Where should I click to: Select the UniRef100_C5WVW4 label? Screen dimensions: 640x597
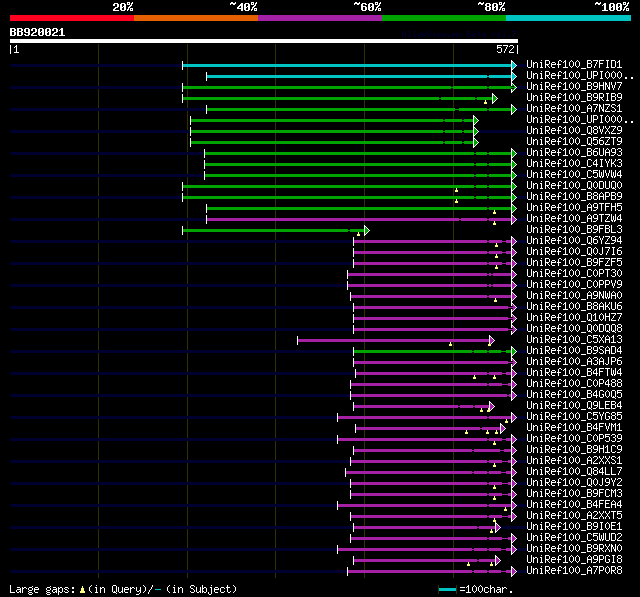pos(574,175)
